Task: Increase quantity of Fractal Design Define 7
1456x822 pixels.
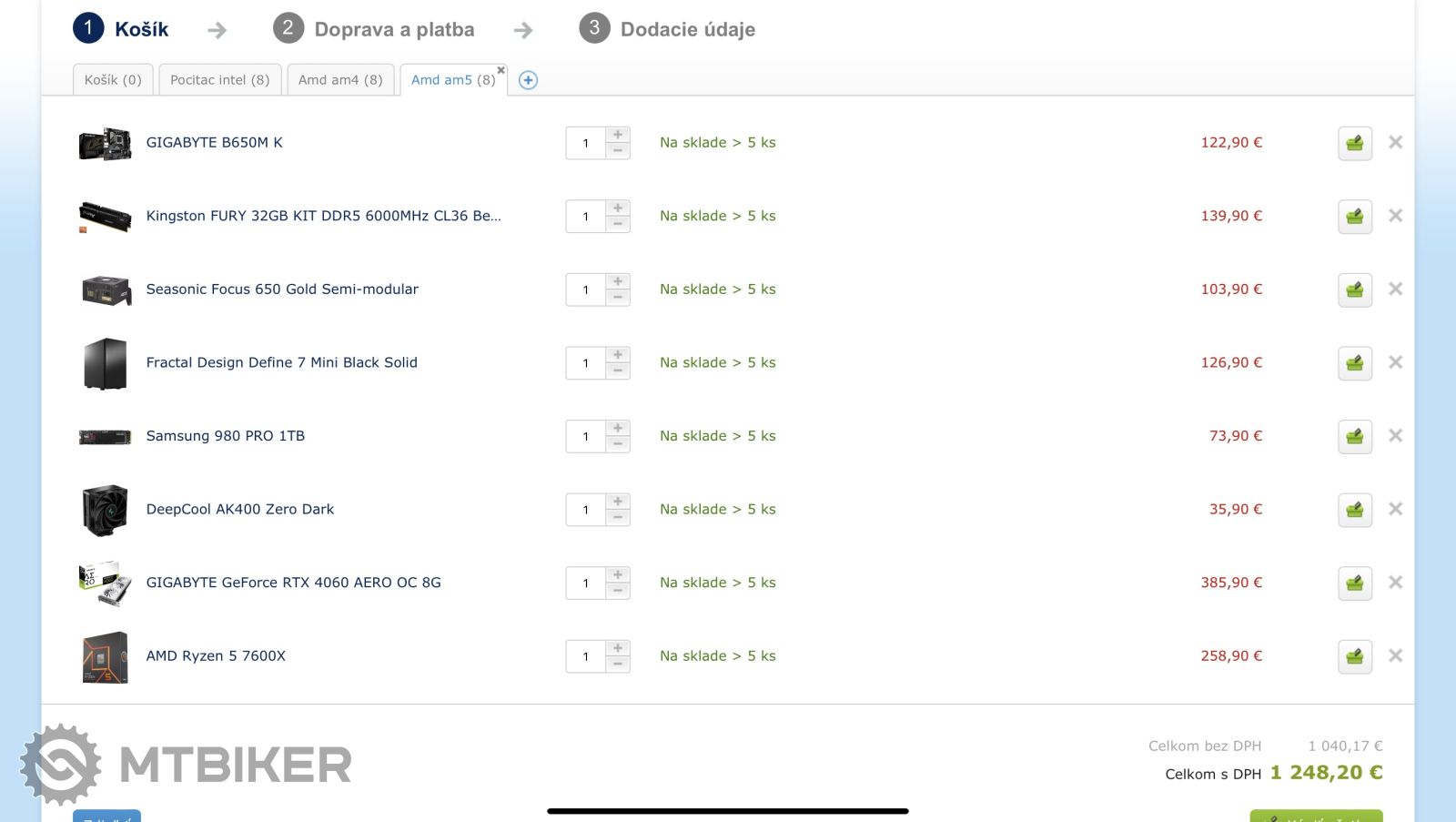Action: (618, 355)
